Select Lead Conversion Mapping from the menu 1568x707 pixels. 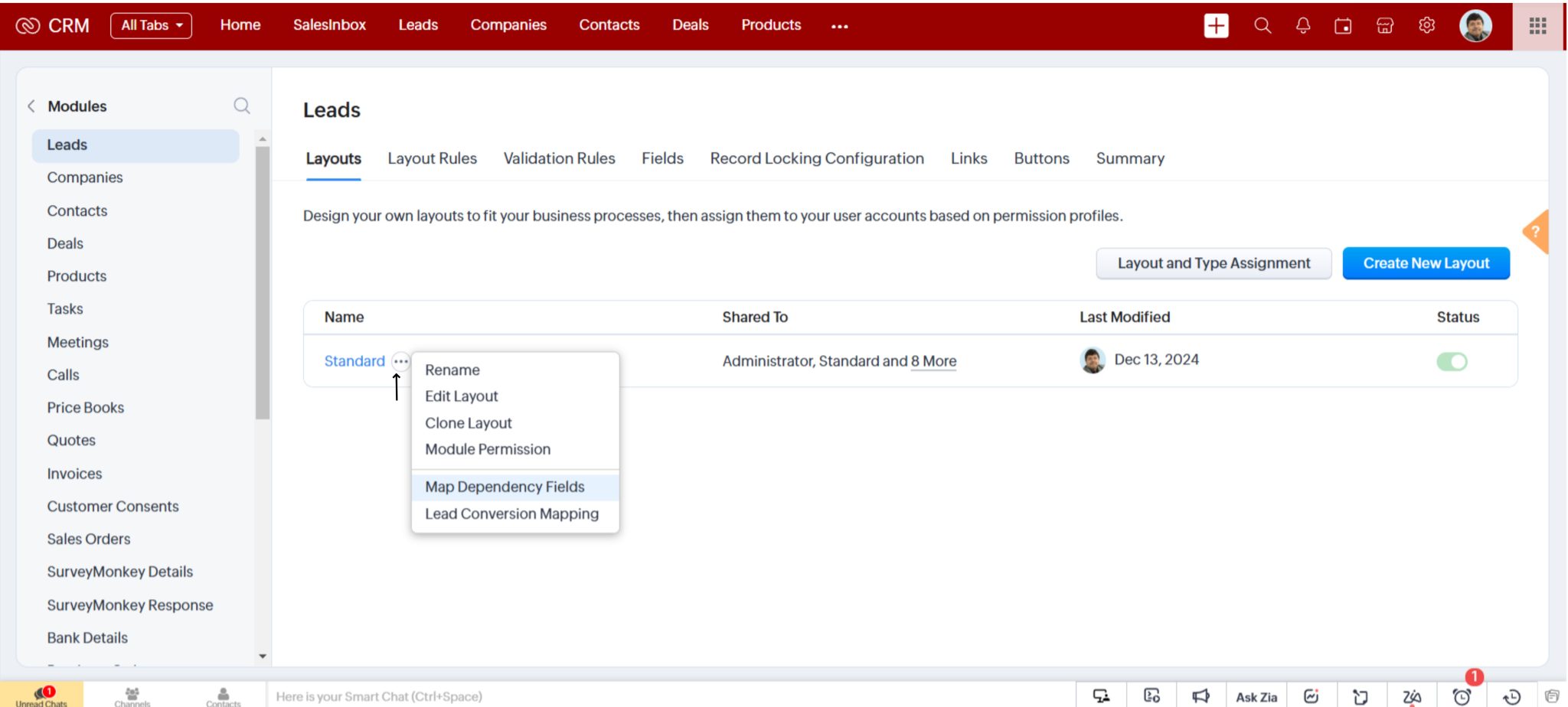pos(511,513)
